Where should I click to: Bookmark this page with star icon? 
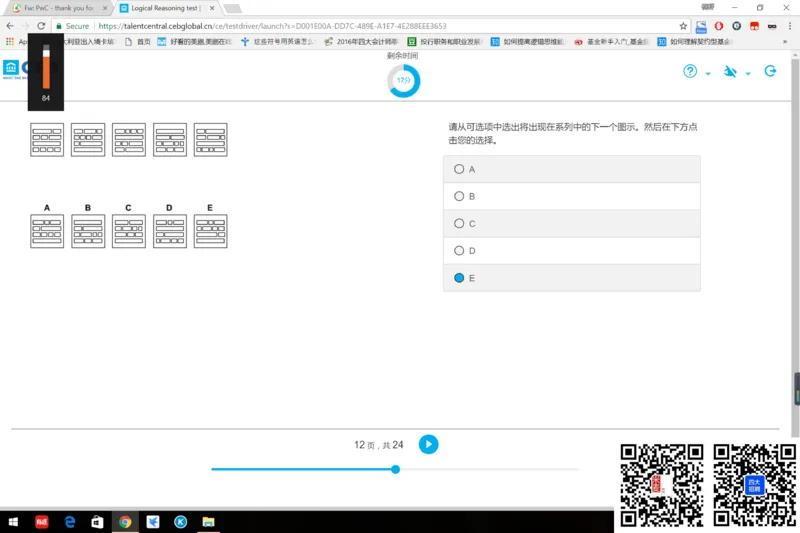click(683, 26)
